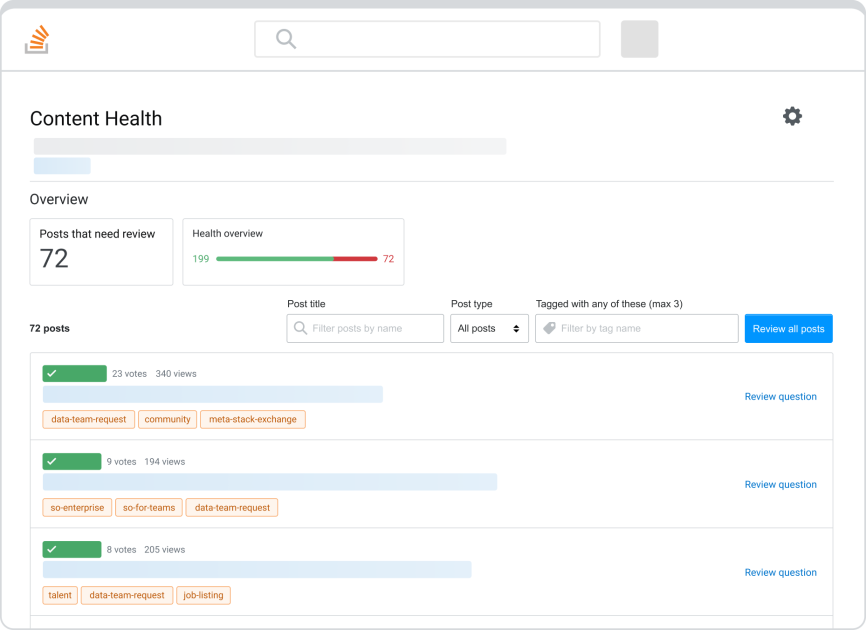This screenshot has height=630, width=866.
Task: Select data-team-request tag on 9 votes post
Action: tap(232, 507)
